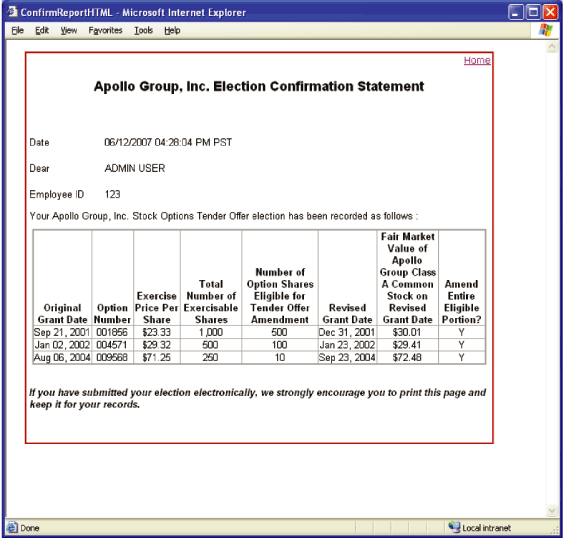Open the Favorites menu
This screenshot has height=538, width=564.
coord(105,31)
